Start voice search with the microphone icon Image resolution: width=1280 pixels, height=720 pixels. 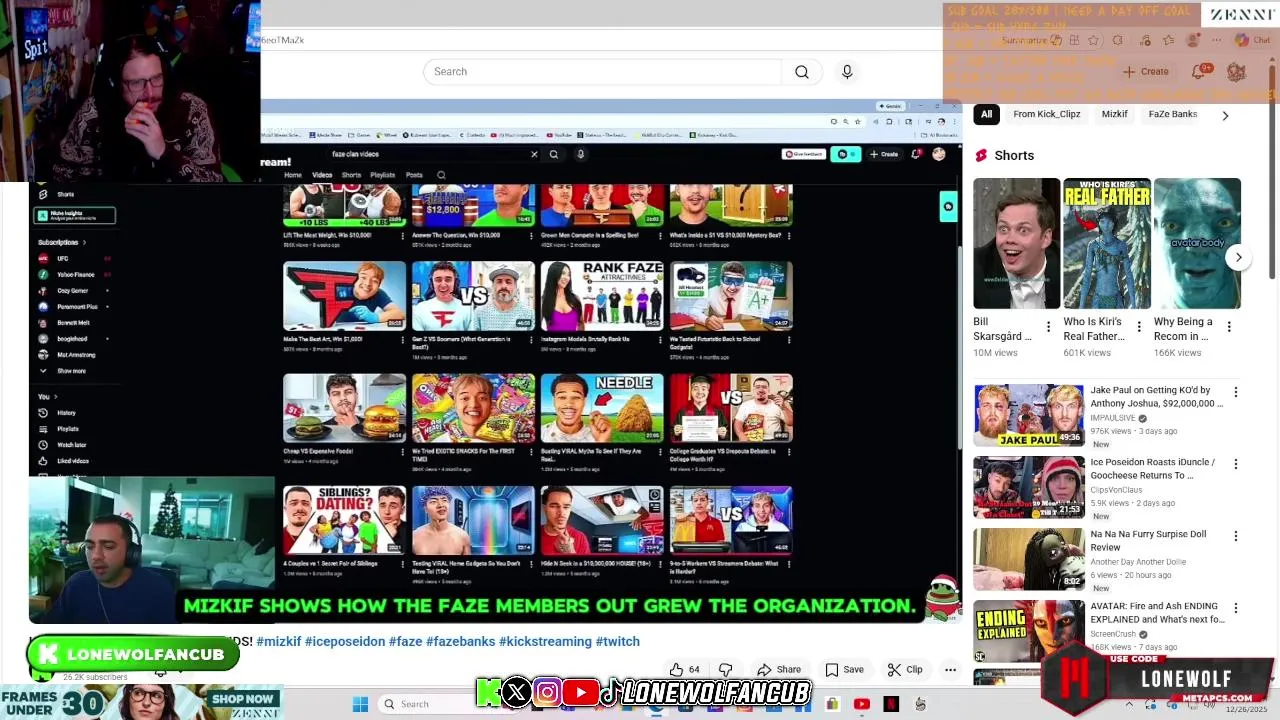click(x=847, y=72)
